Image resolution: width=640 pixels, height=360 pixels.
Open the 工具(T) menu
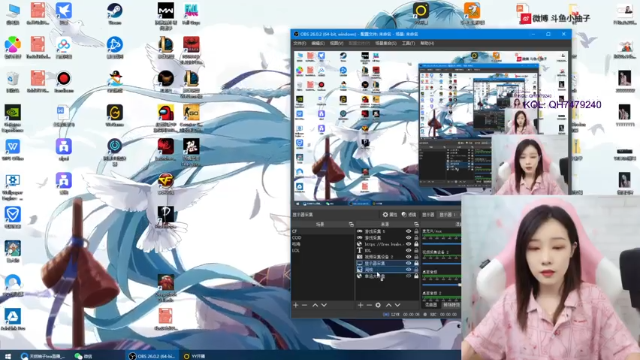pyautogui.click(x=409, y=43)
